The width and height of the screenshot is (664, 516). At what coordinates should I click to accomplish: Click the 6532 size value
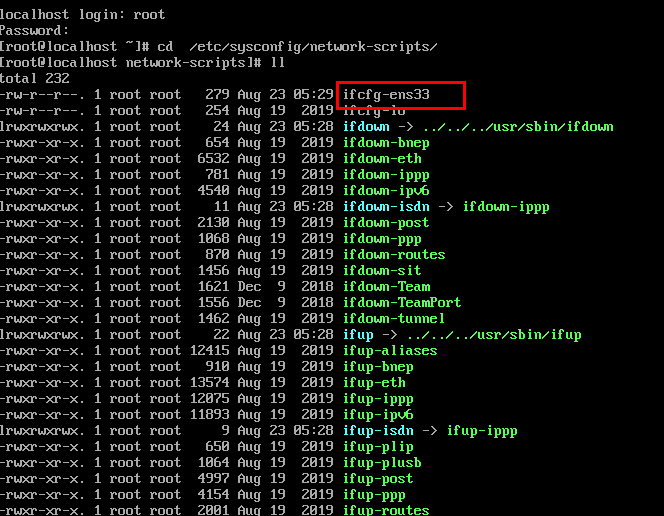(213, 159)
